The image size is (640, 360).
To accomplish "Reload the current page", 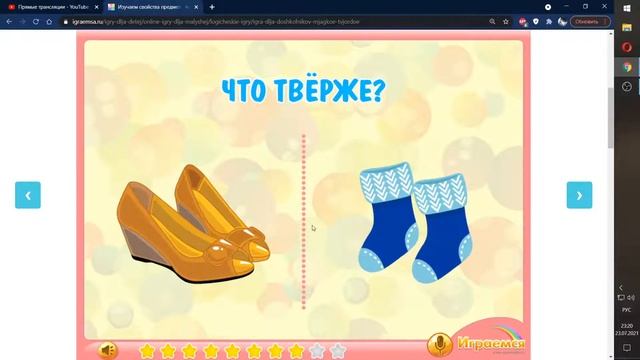I will pyautogui.click(x=36, y=22).
